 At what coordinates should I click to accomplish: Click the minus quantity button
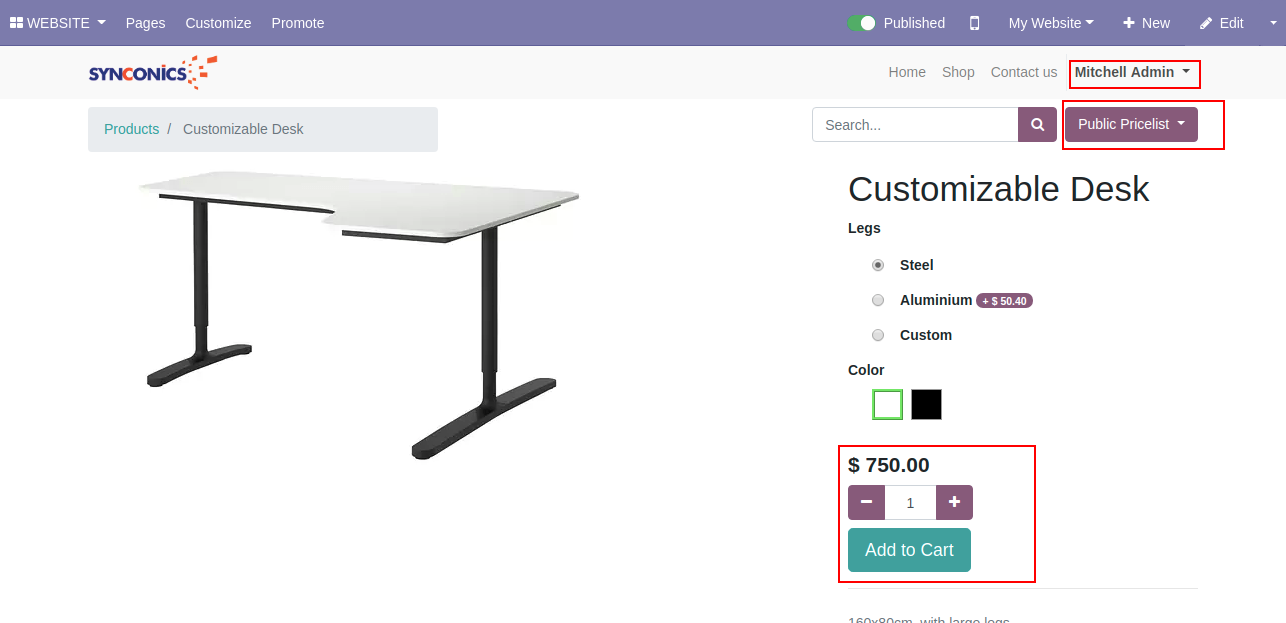click(x=866, y=502)
